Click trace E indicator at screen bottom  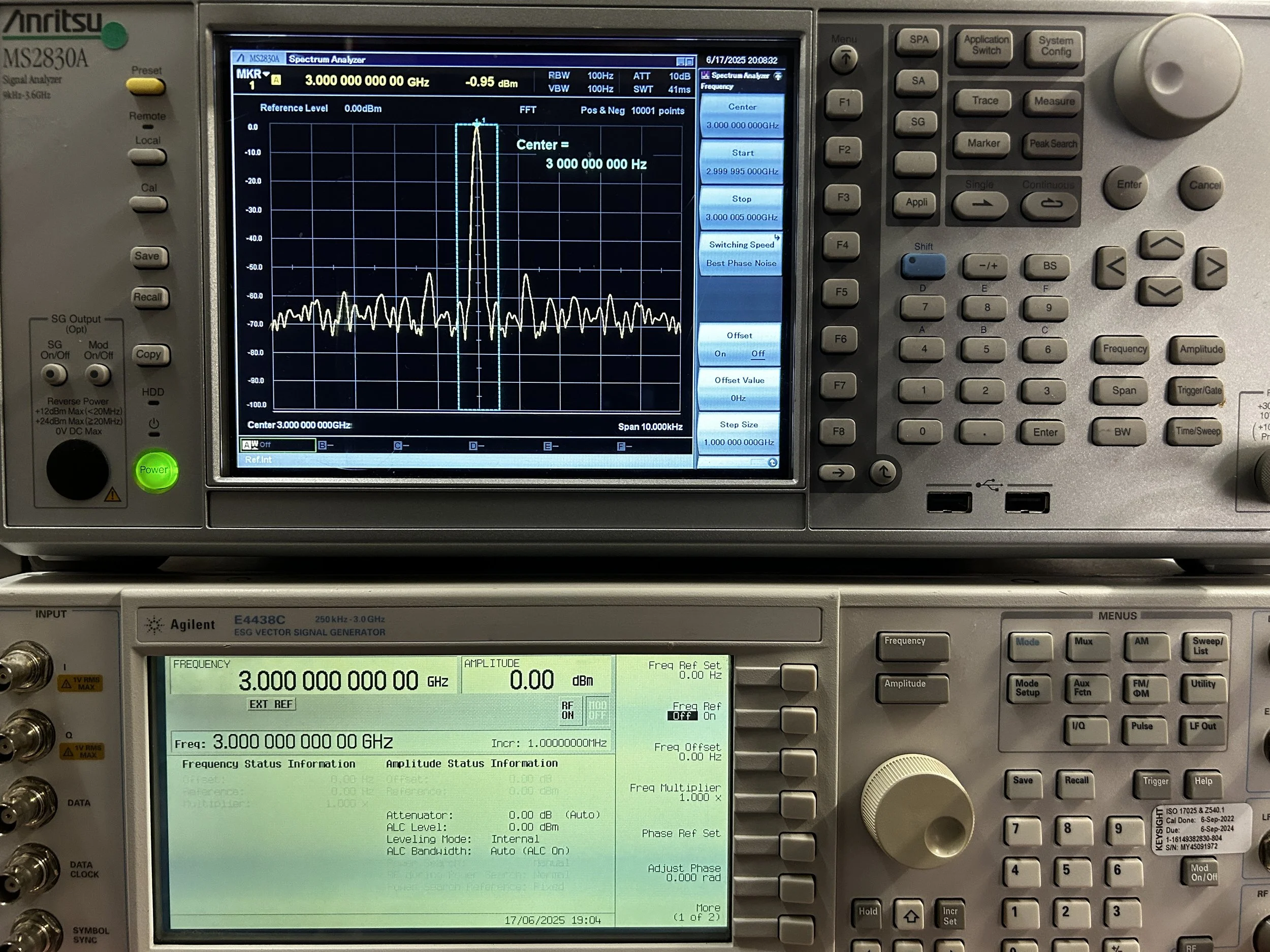[551, 446]
